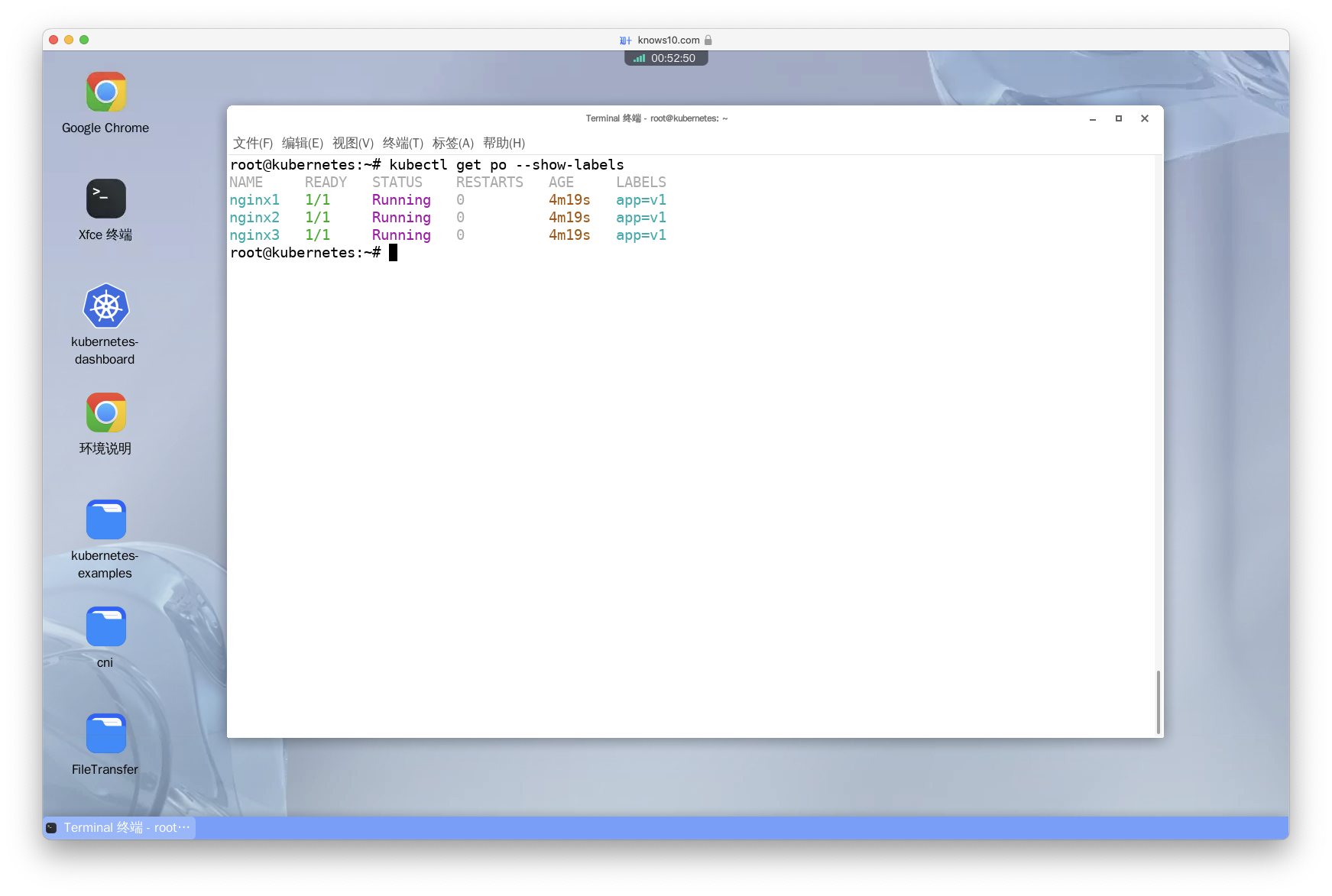Click the STATUS column header
The width and height of the screenshot is (1332, 896).
coord(397,183)
